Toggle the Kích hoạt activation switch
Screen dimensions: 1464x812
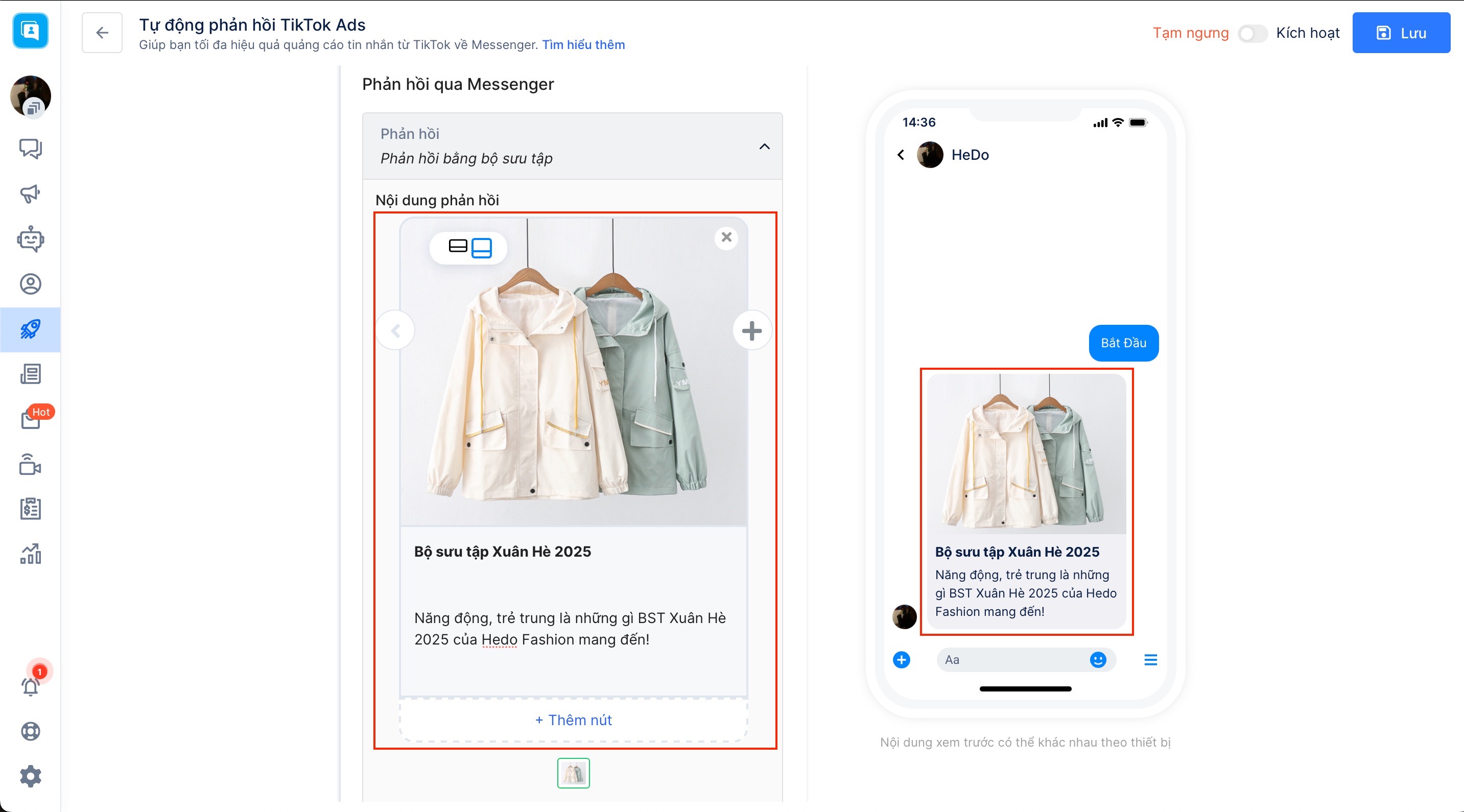pyautogui.click(x=1252, y=34)
